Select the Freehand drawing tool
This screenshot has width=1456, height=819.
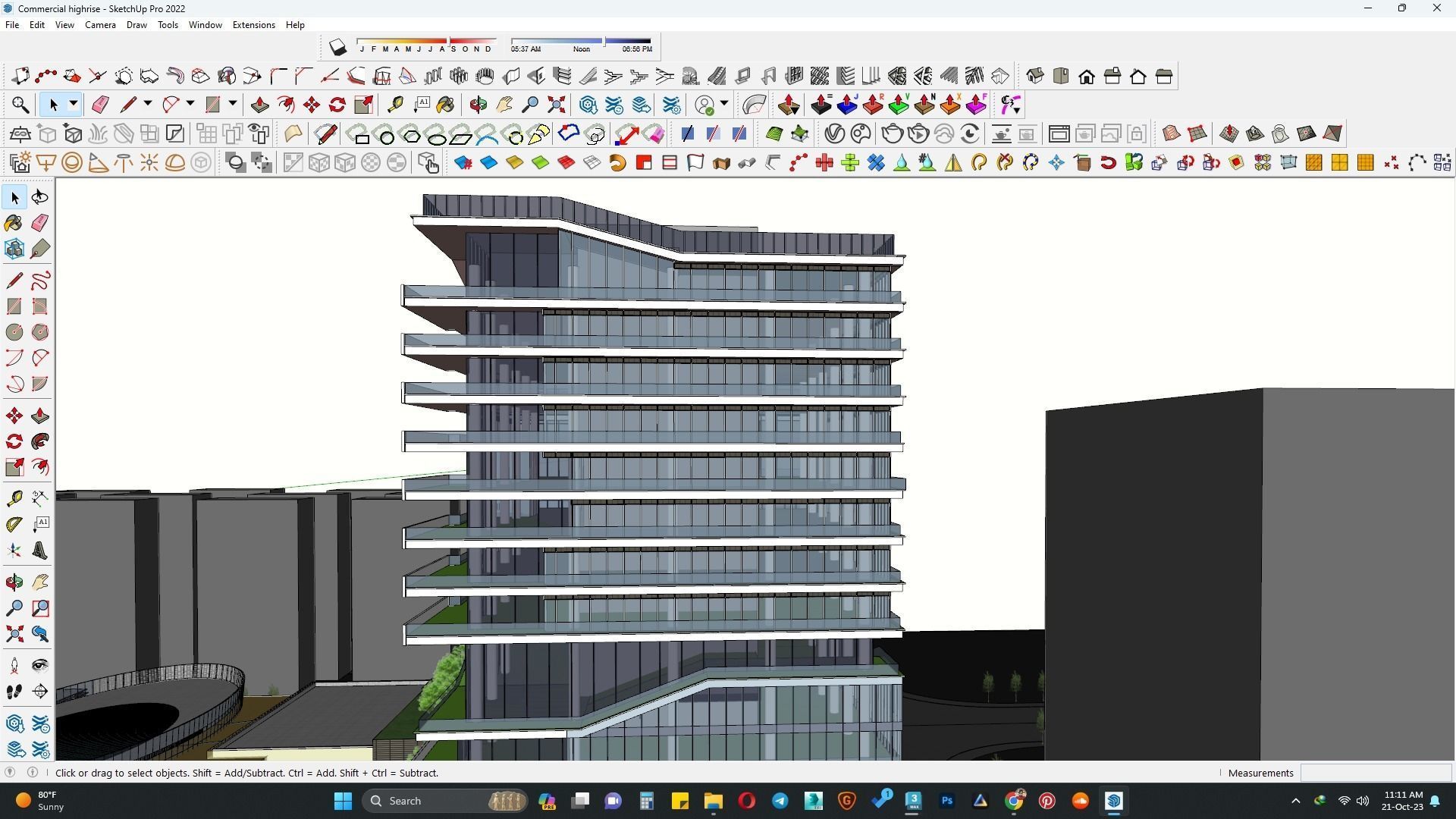pos(40,281)
